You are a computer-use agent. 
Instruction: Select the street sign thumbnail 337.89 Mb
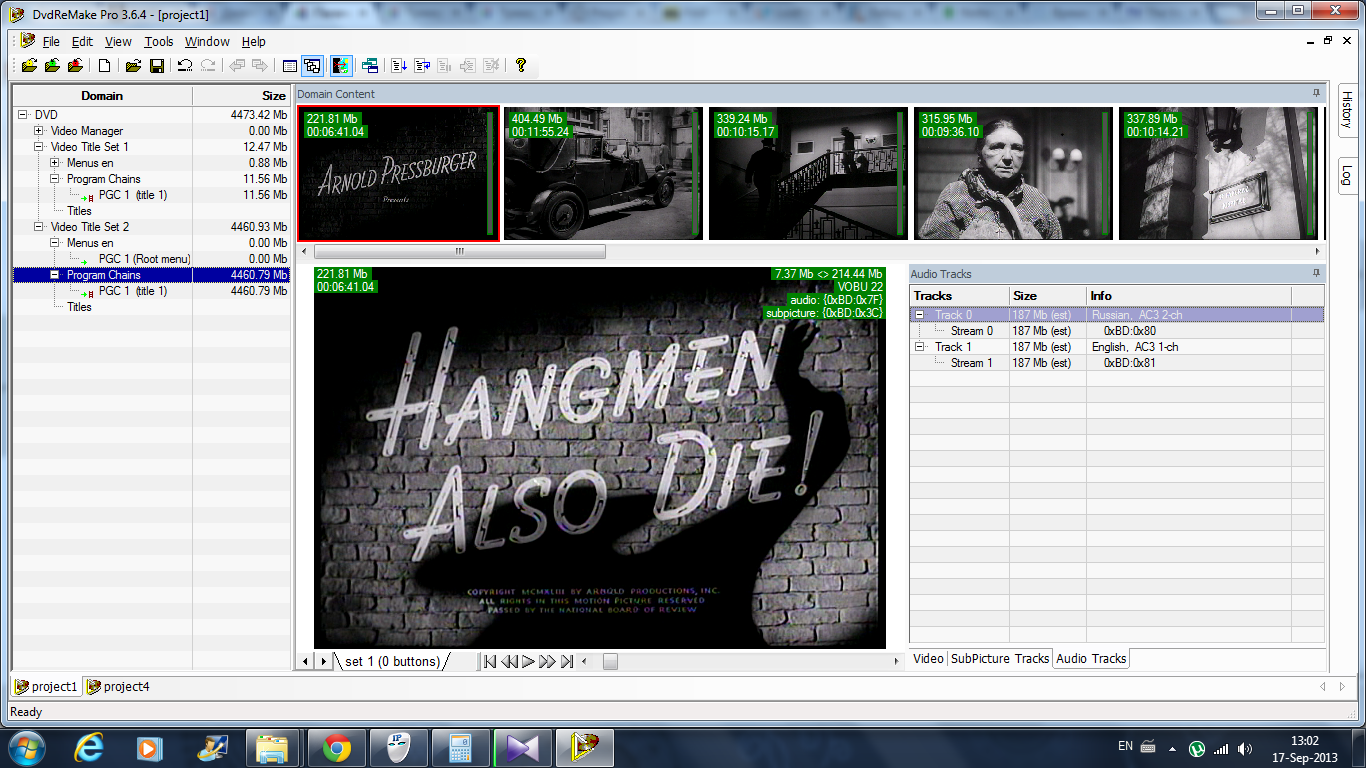coord(1218,174)
